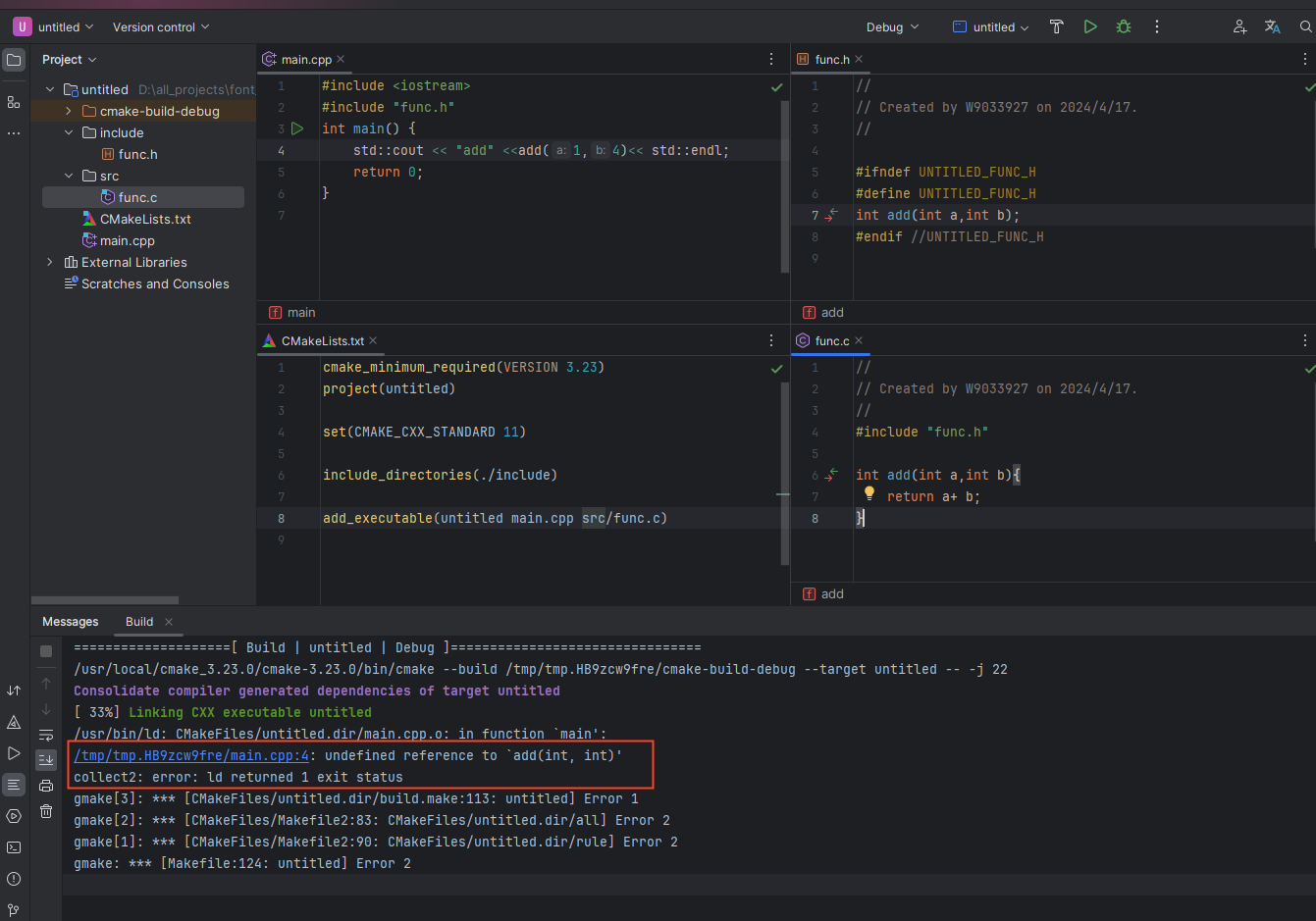The height and width of the screenshot is (921, 1316).
Task: Open the Version control menu
Action: coord(159,26)
